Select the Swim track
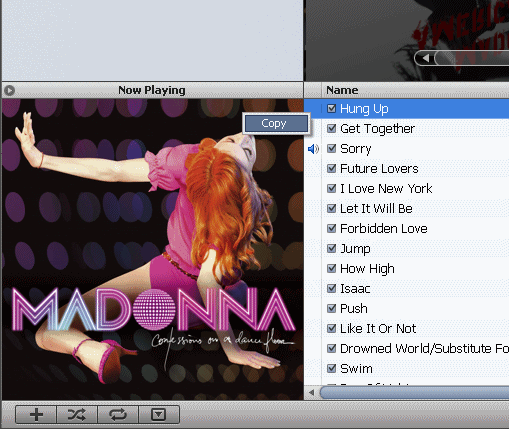Screen dimensions: 509x429 [x=356, y=369]
